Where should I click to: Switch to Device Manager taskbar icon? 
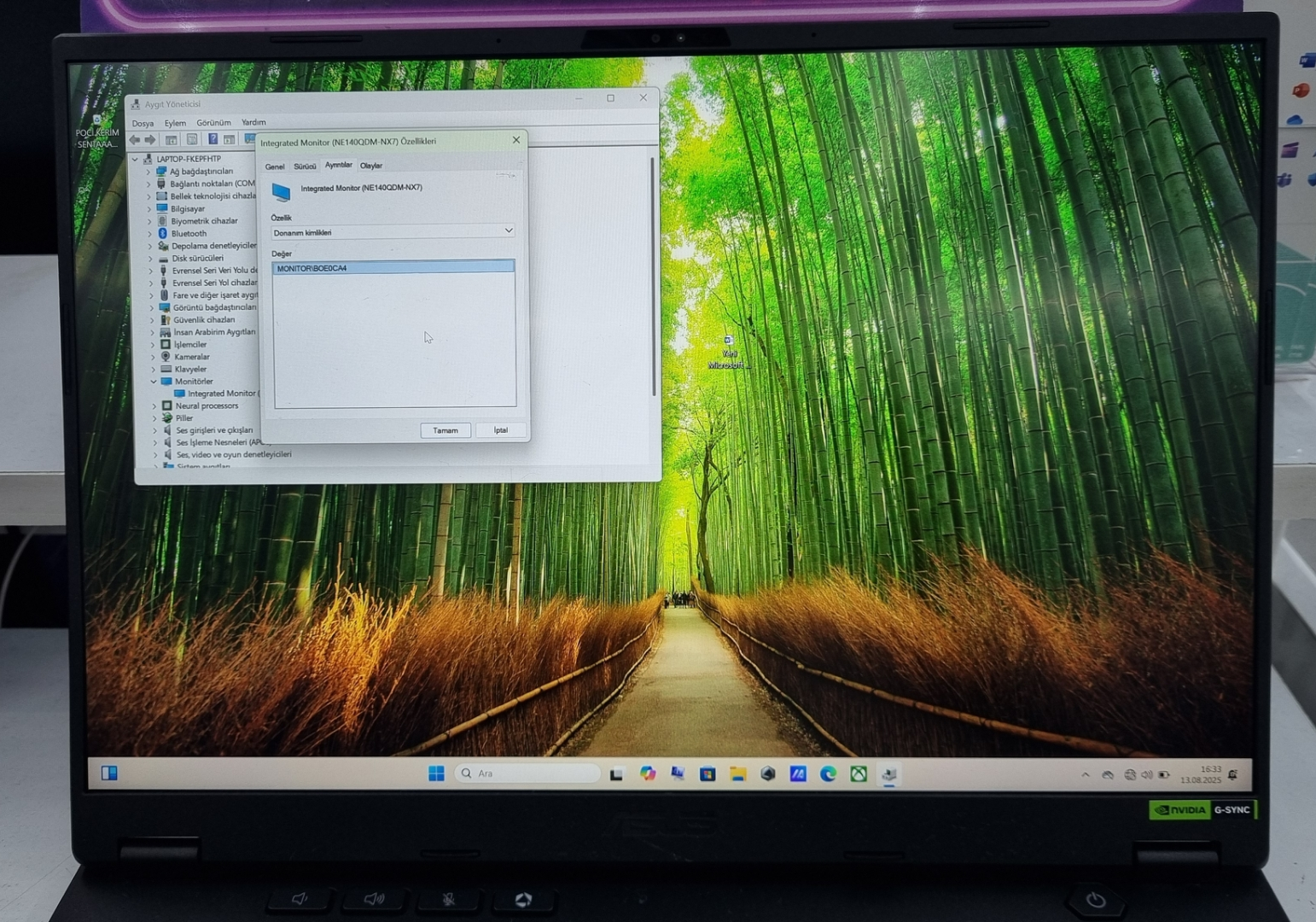pos(889,774)
